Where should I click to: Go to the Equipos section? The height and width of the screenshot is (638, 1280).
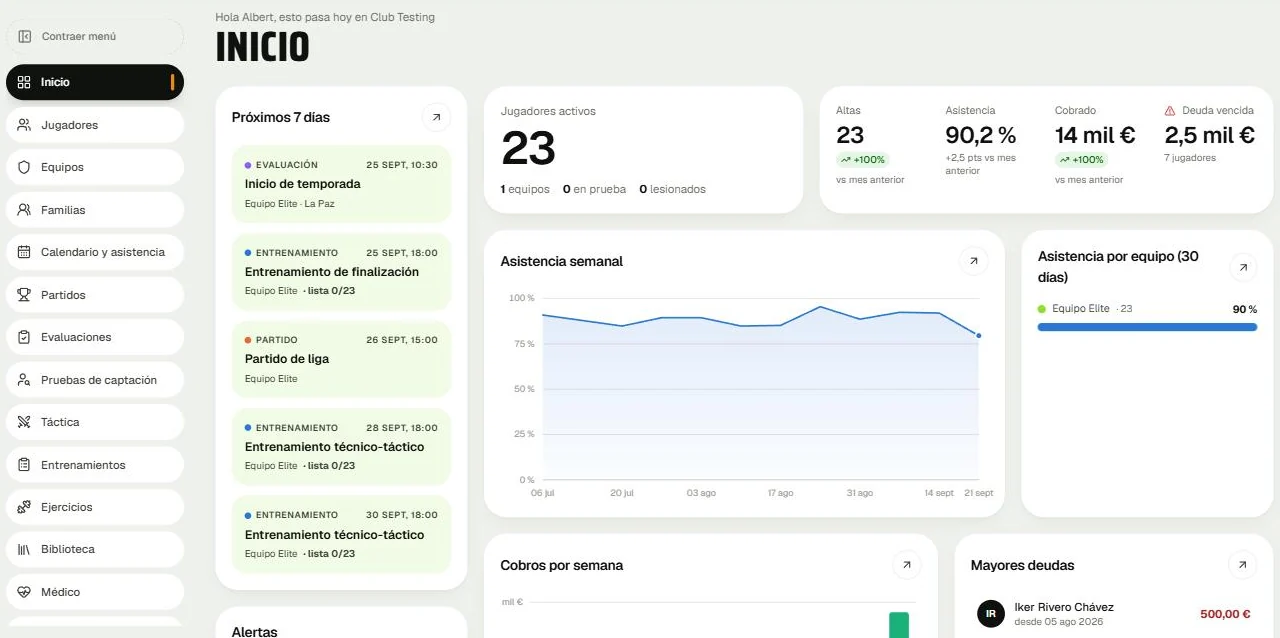95,167
